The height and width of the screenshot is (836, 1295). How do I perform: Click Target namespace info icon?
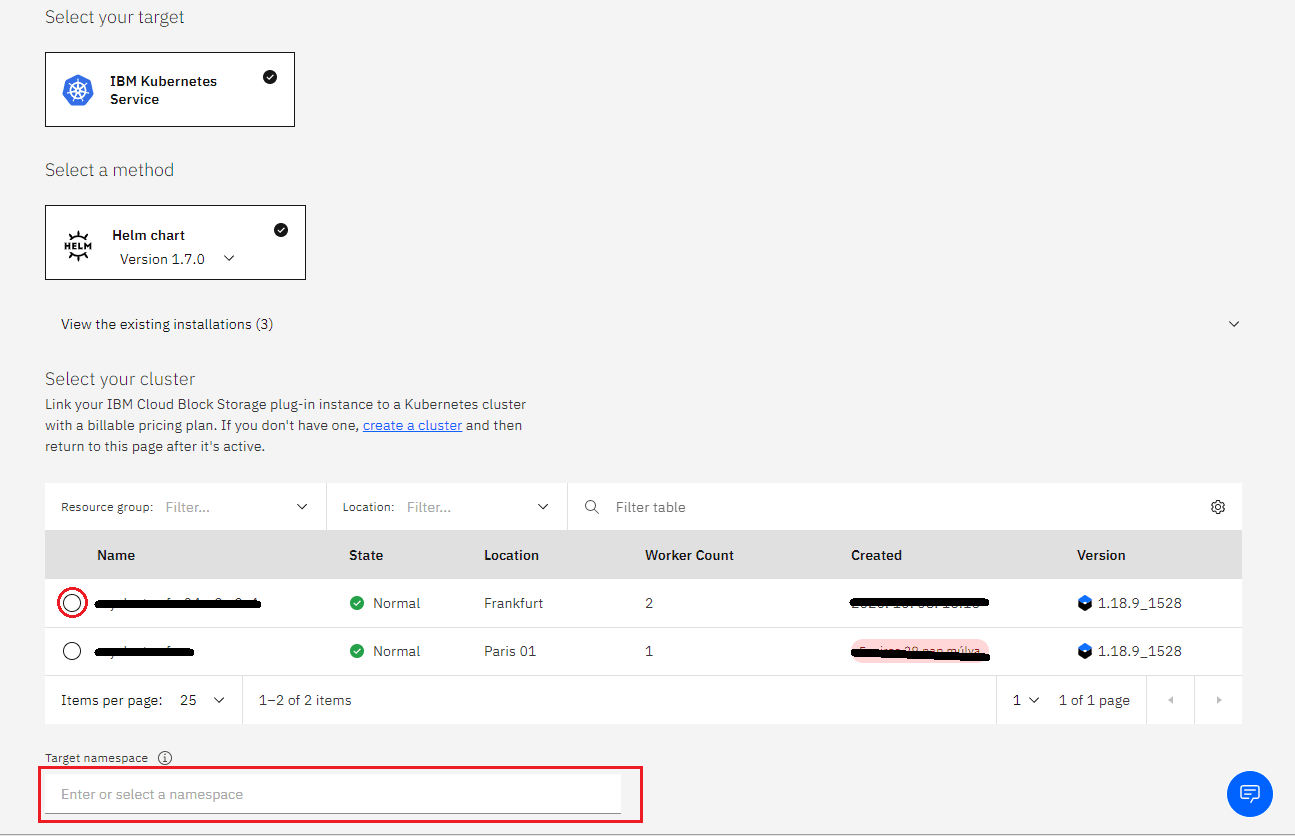165,758
